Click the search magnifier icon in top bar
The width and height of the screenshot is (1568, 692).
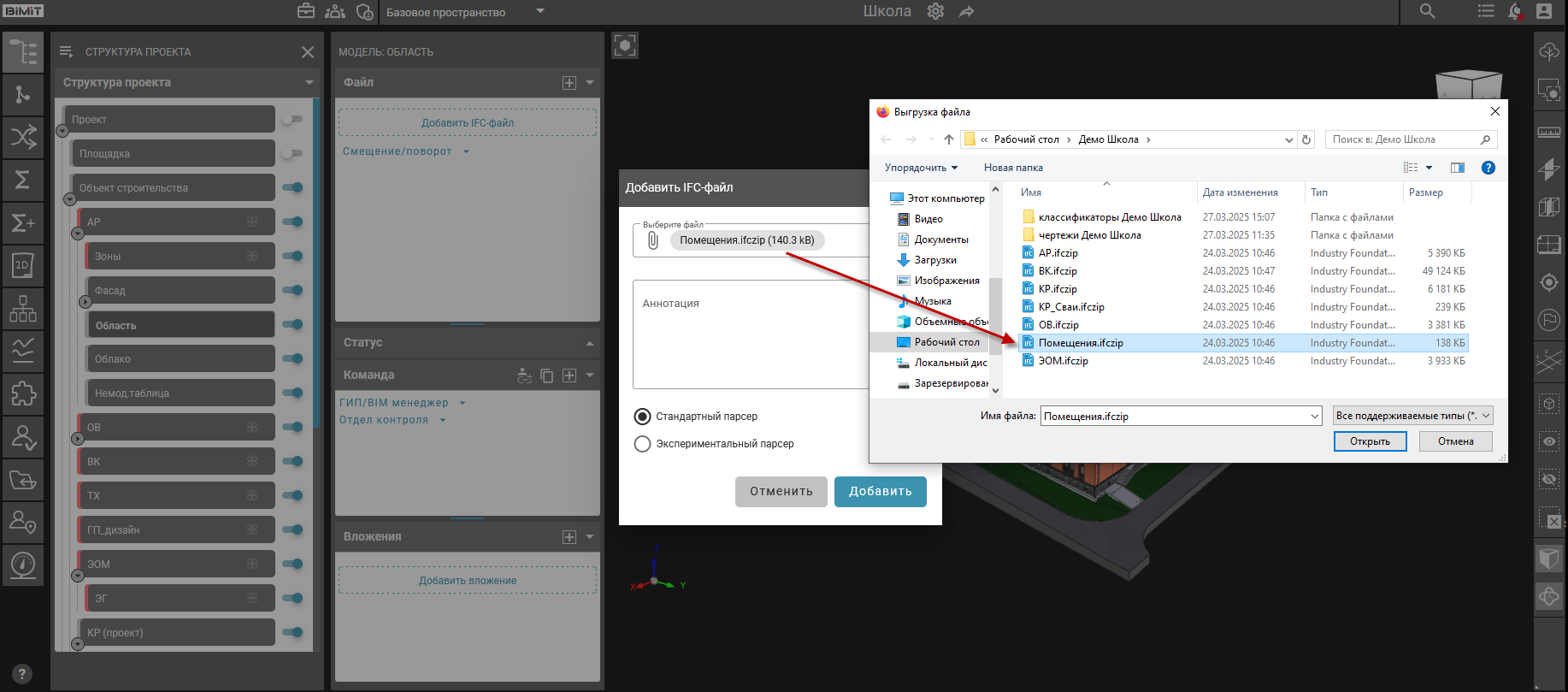1427,12
